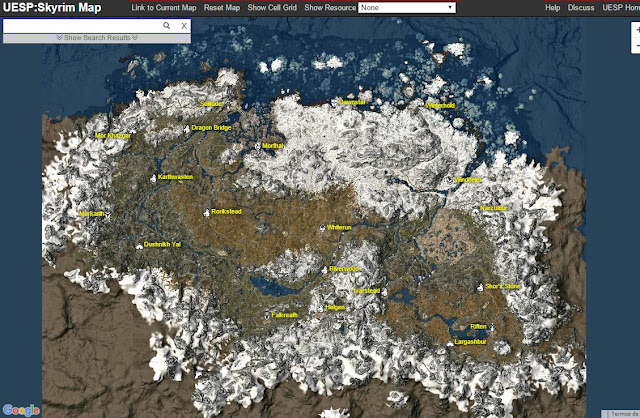Click the Dawnstar marker icon

tap(334, 102)
